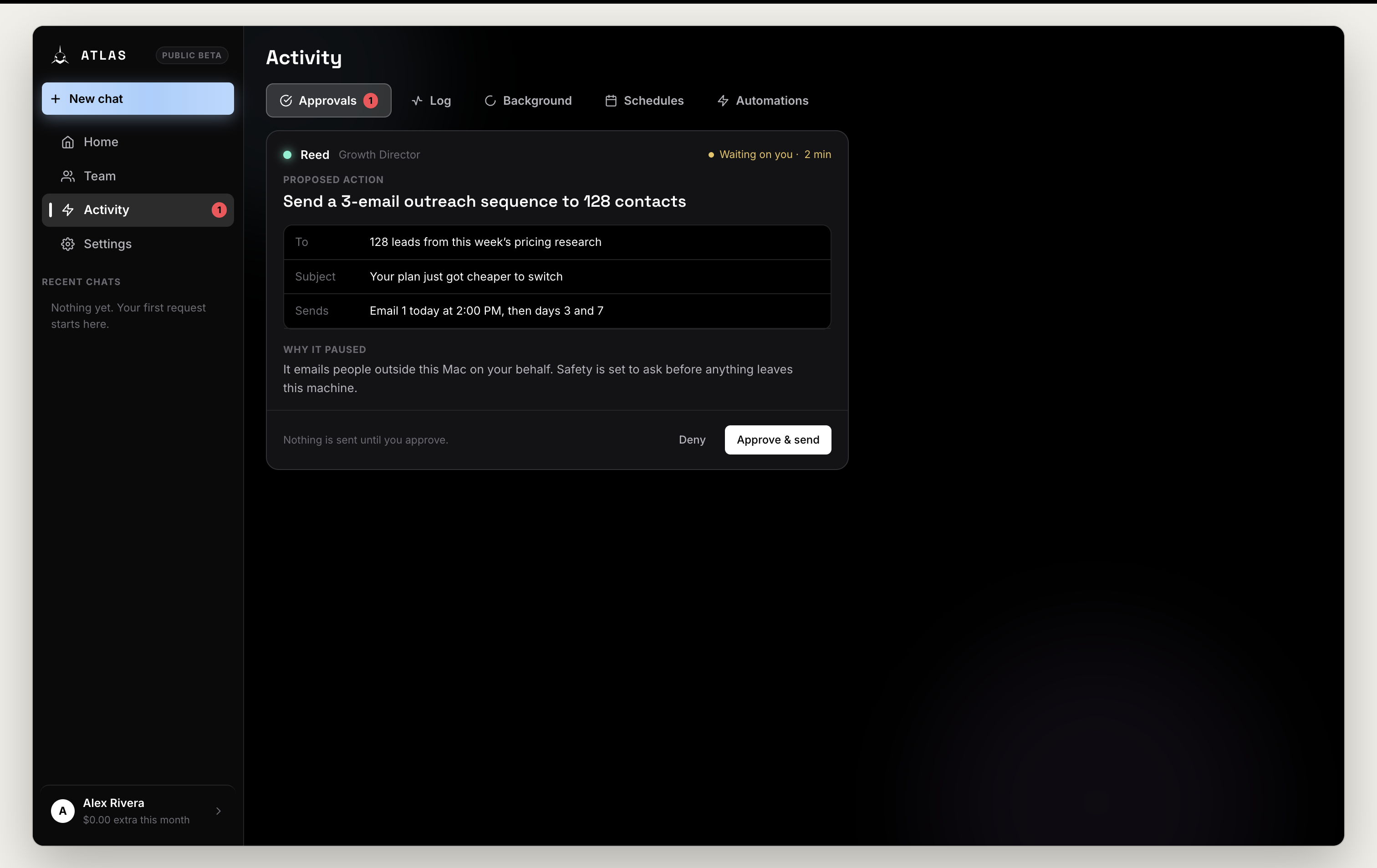Click the red count badge on the Approvals tab

(371, 101)
